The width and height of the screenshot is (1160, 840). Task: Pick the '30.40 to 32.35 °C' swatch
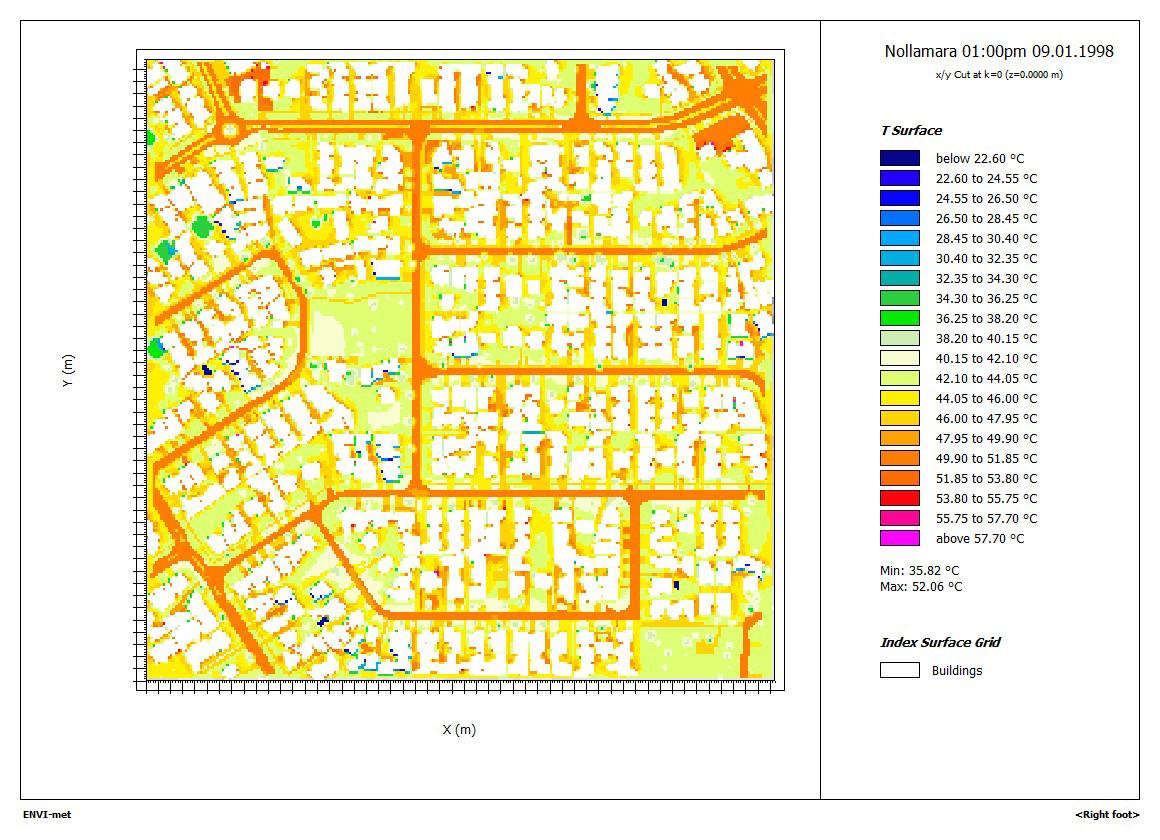(900, 258)
